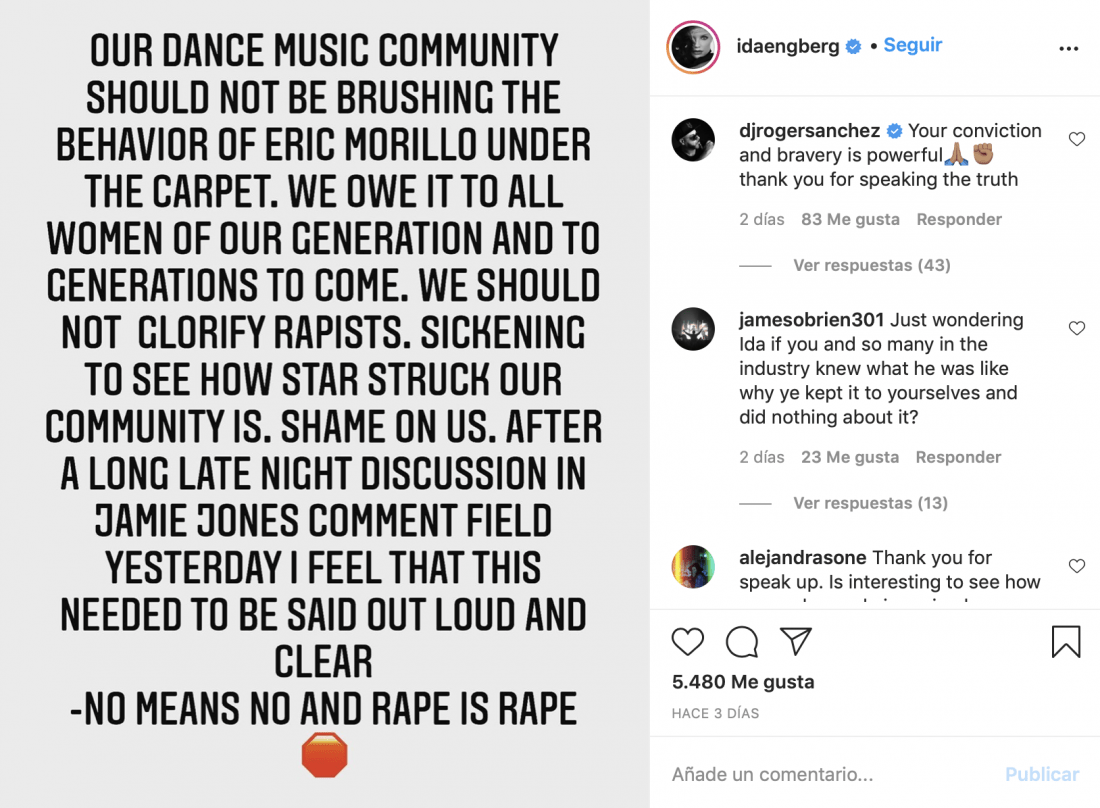
Task: Expand the 43 replies under djrogersanchez
Action: point(871,265)
